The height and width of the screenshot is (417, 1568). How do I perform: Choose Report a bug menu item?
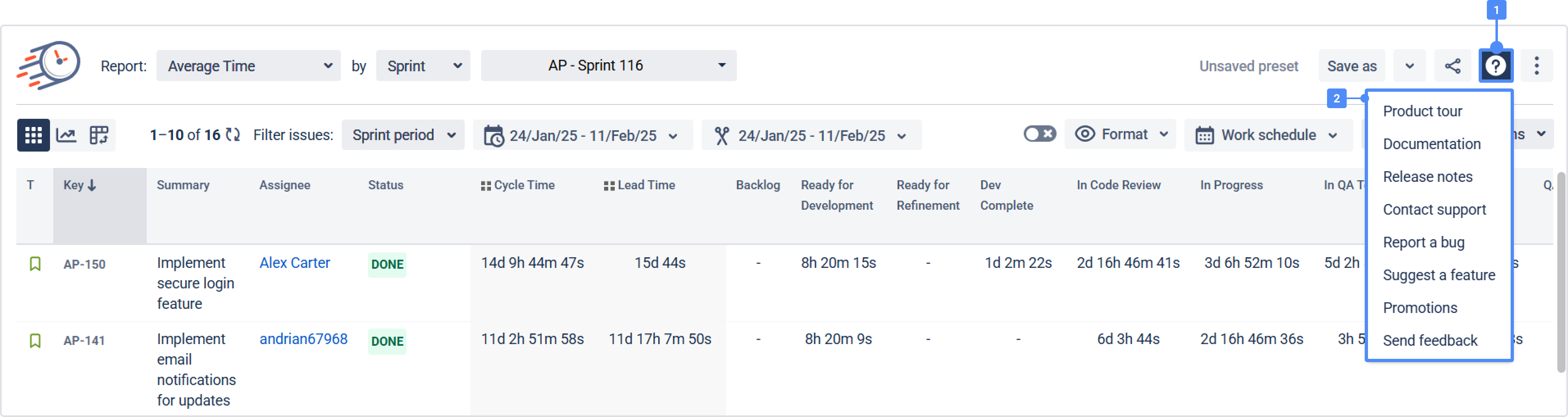(1423, 242)
